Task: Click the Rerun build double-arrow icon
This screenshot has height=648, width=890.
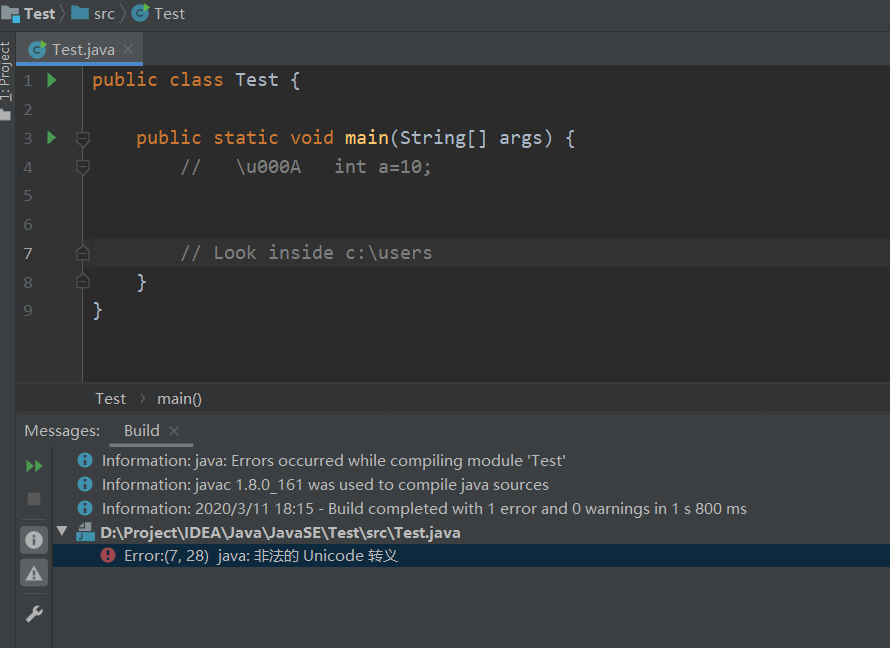Action: click(x=34, y=466)
